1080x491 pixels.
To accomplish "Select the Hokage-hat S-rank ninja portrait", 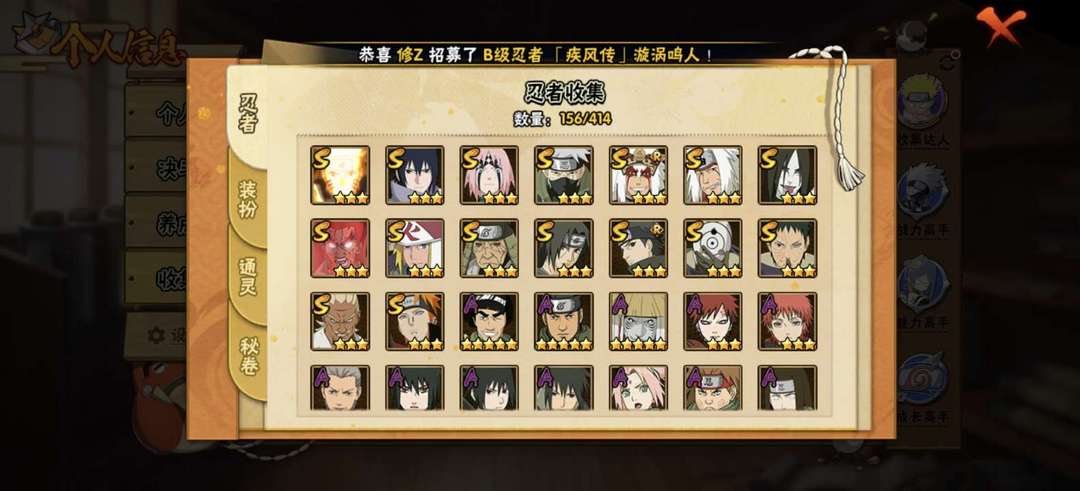I will (x=415, y=248).
